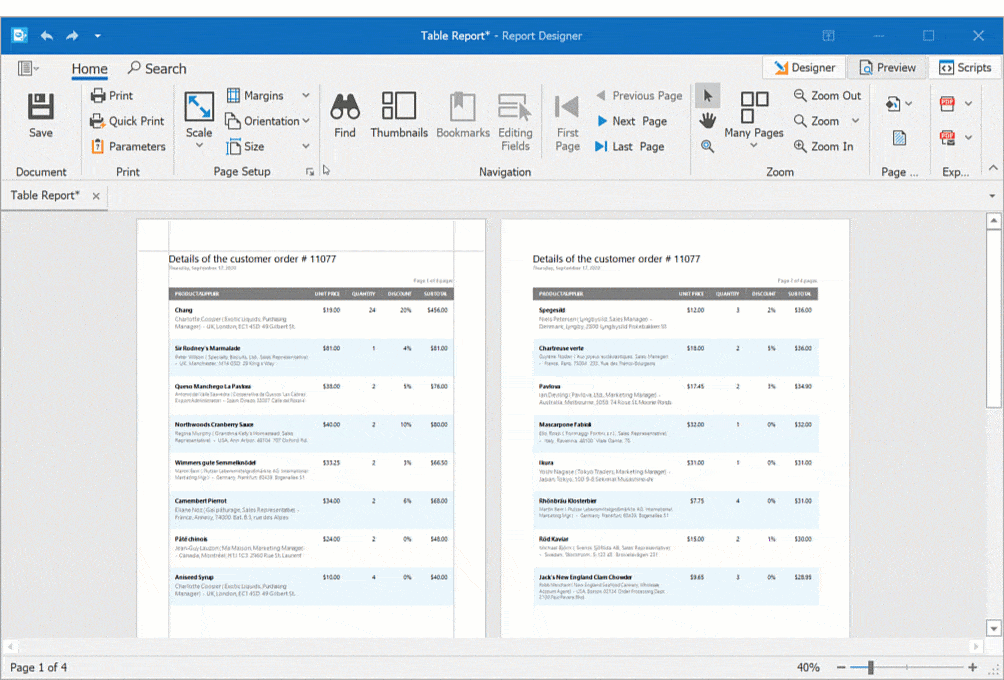Select the Hand tool in the Zoom group

pyautogui.click(x=707, y=118)
